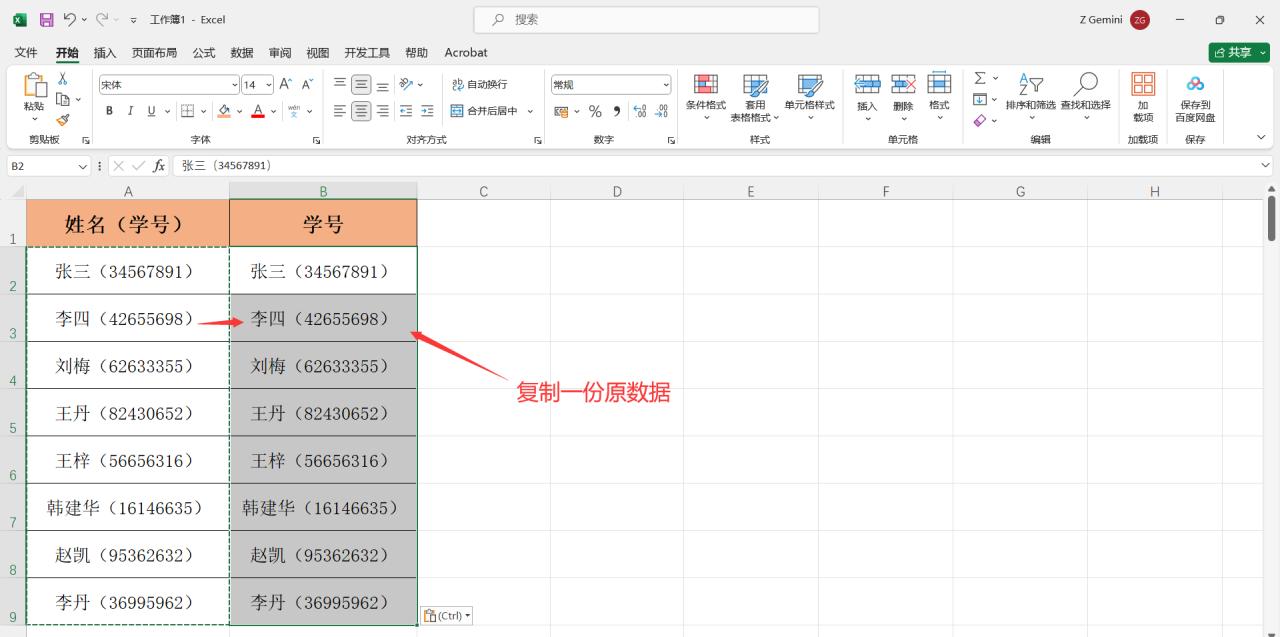Open the 文件 menu
This screenshot has height=637, width=1280.
(x=26, y=53)
